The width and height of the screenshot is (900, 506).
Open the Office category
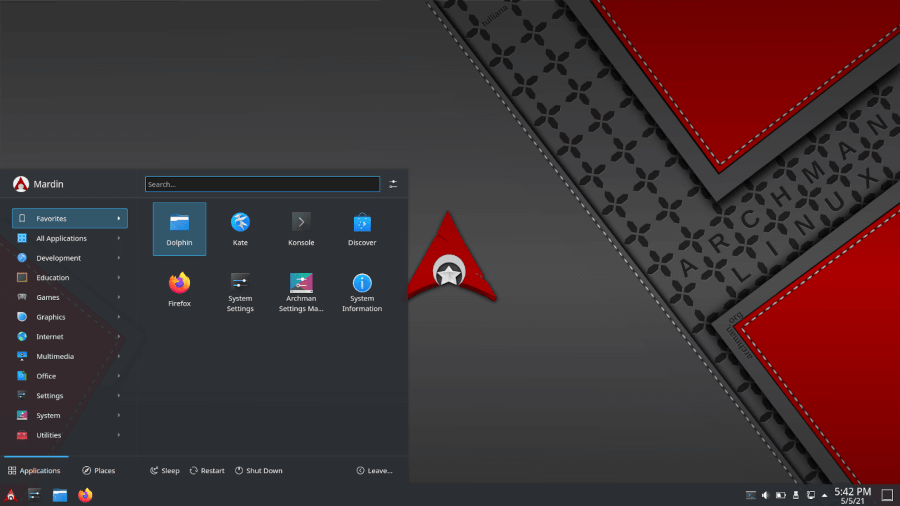pyautogui.click(x=69, y=376)
